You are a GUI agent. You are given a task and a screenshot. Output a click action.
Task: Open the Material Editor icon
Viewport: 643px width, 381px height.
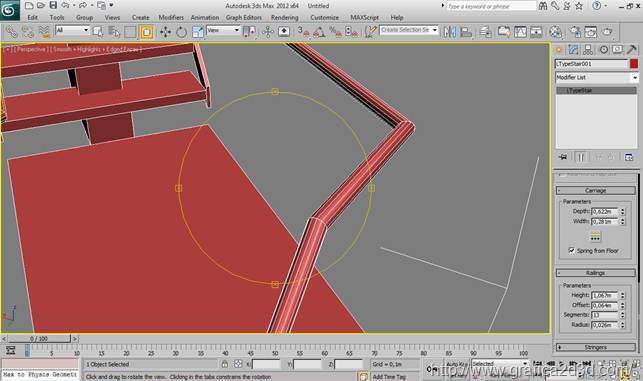pyautogui.click(x=555, y=32)
